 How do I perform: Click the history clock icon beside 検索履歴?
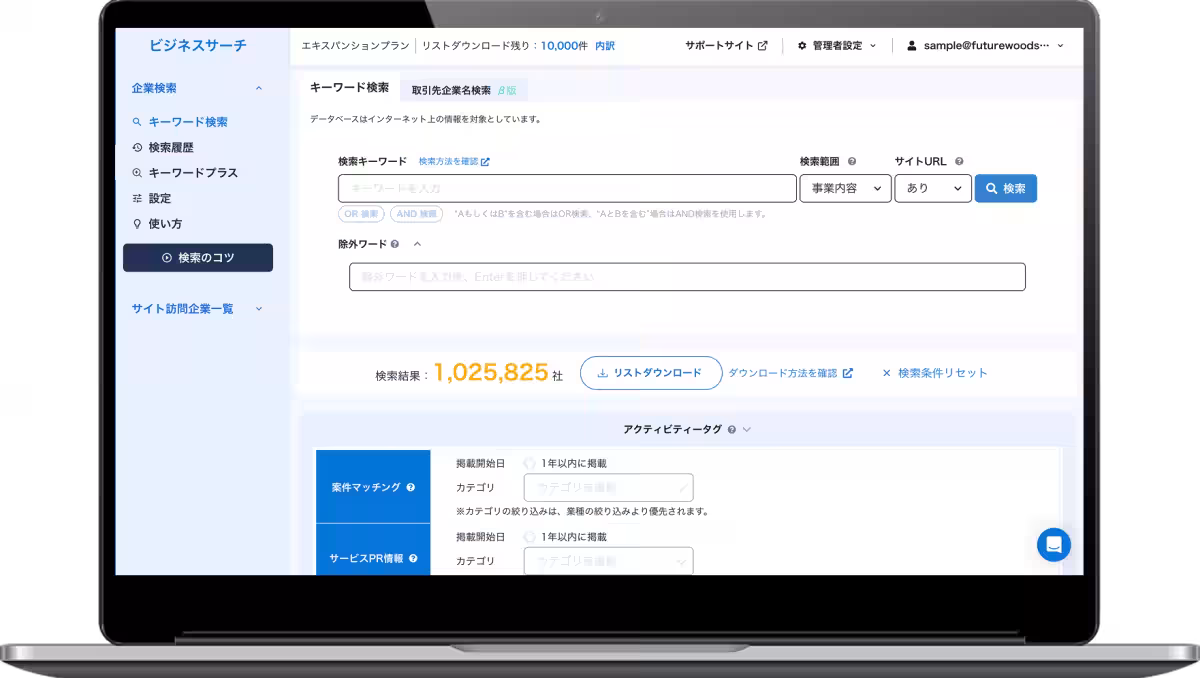[x=137, y=147]
